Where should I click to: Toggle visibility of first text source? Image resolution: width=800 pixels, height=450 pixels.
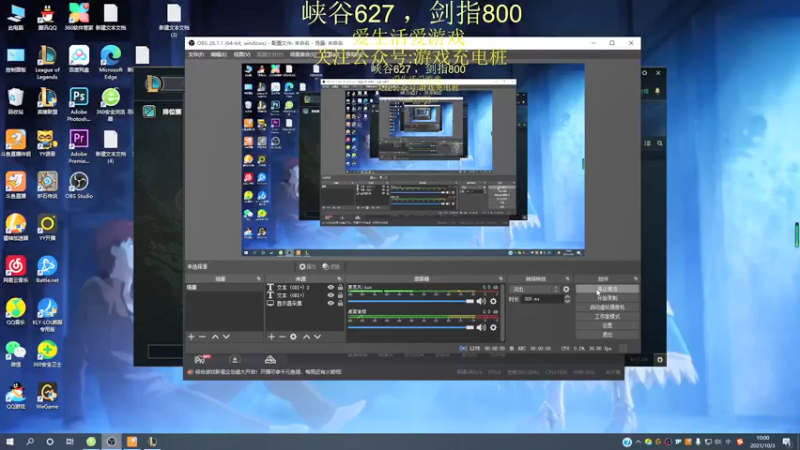coord(331,287)
